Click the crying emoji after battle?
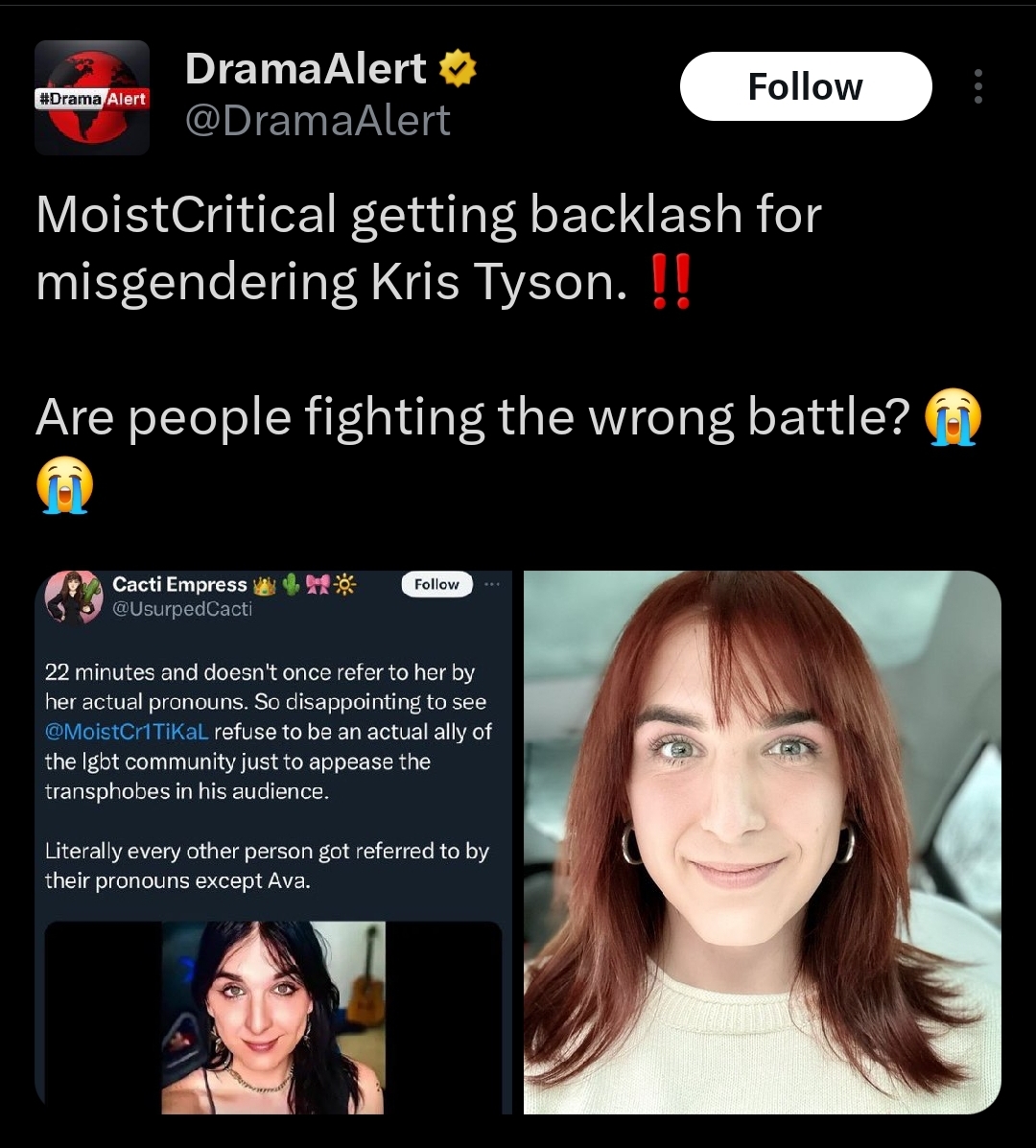The width and height of the screenshot is (1036, 1148). click(x=953, y=416)
